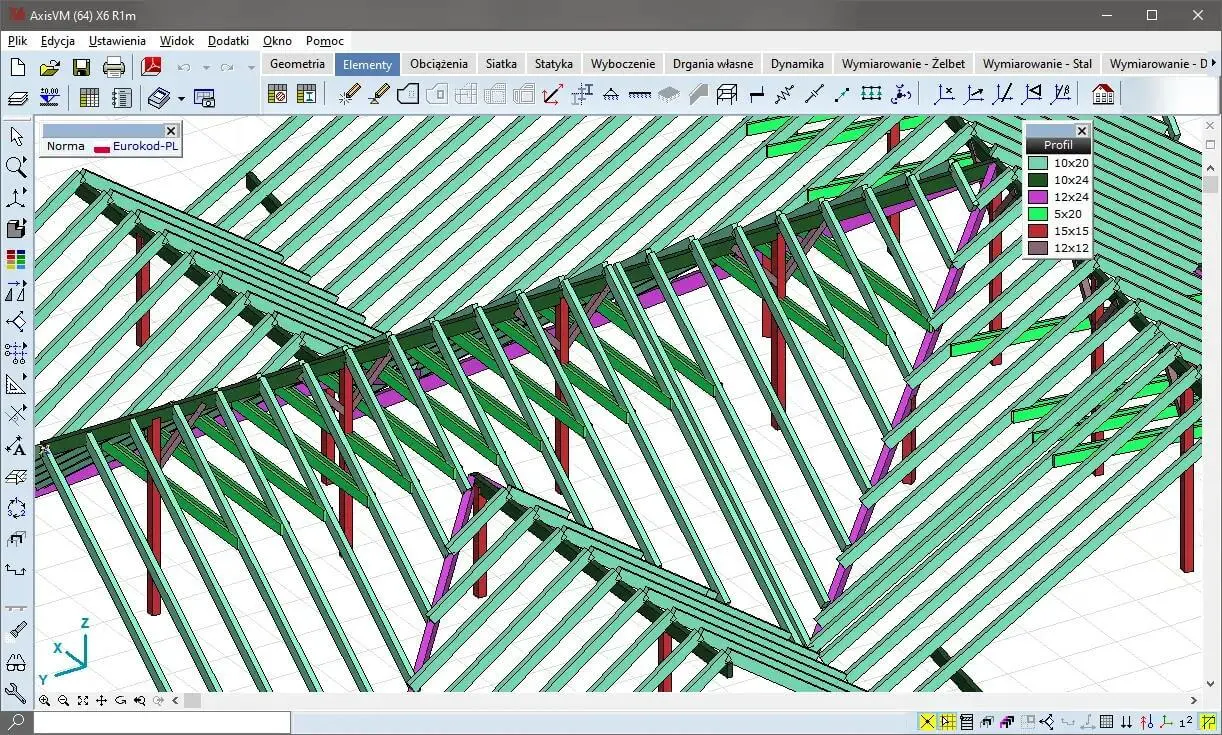Click the 12x24 magenta color swatch
The width and height of the screenshot is (1222, 735).
(1039, 197)
